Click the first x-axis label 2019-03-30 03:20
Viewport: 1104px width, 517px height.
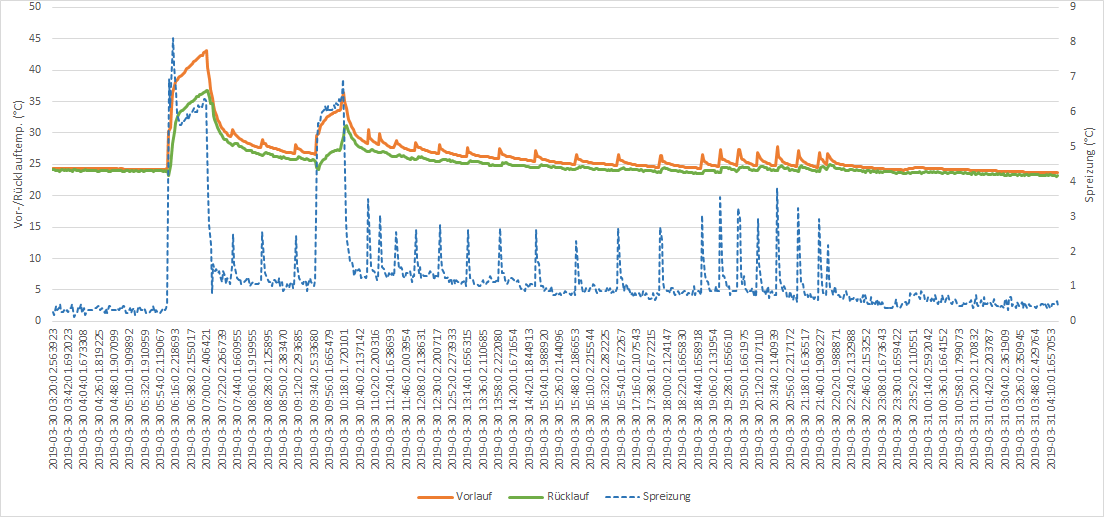point(54,396)
